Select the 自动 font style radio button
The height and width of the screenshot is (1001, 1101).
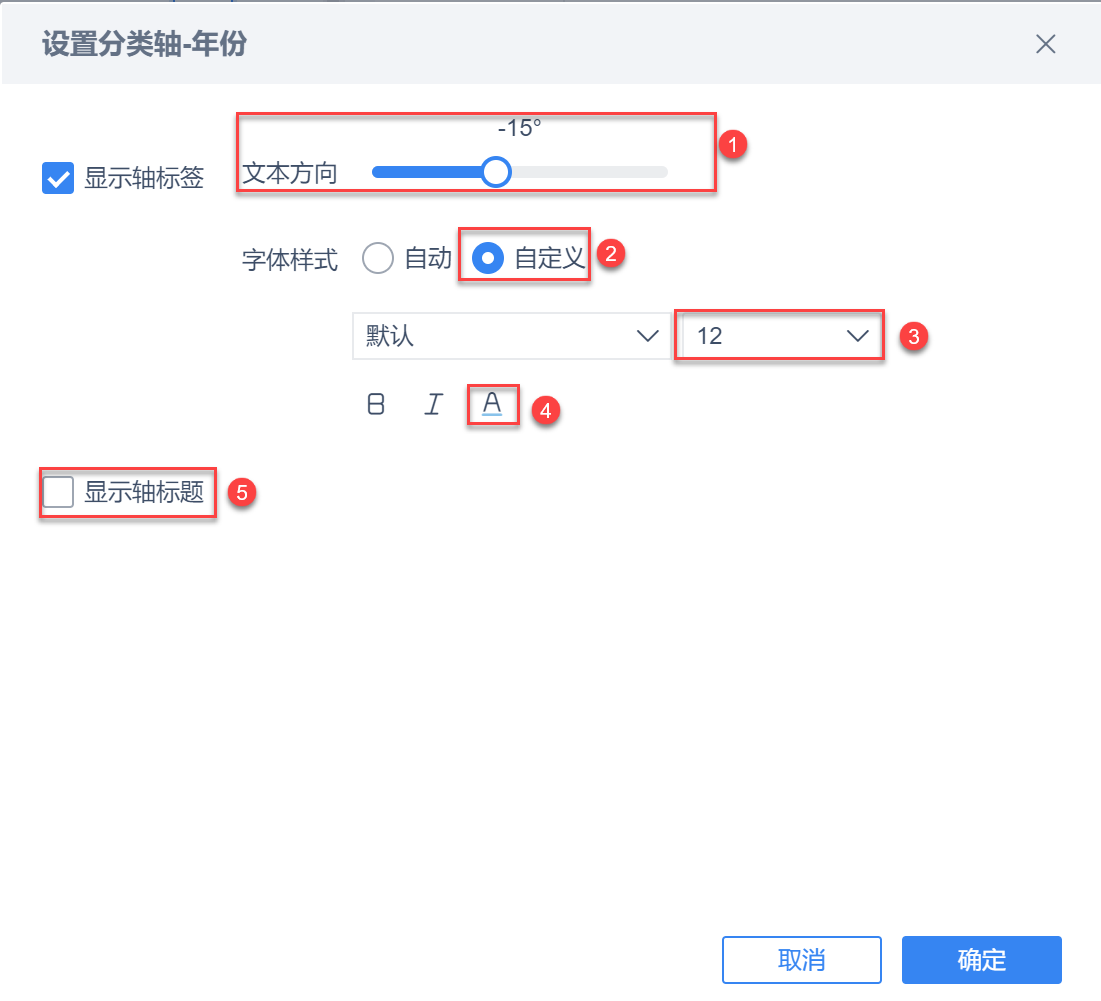[378, 258]
